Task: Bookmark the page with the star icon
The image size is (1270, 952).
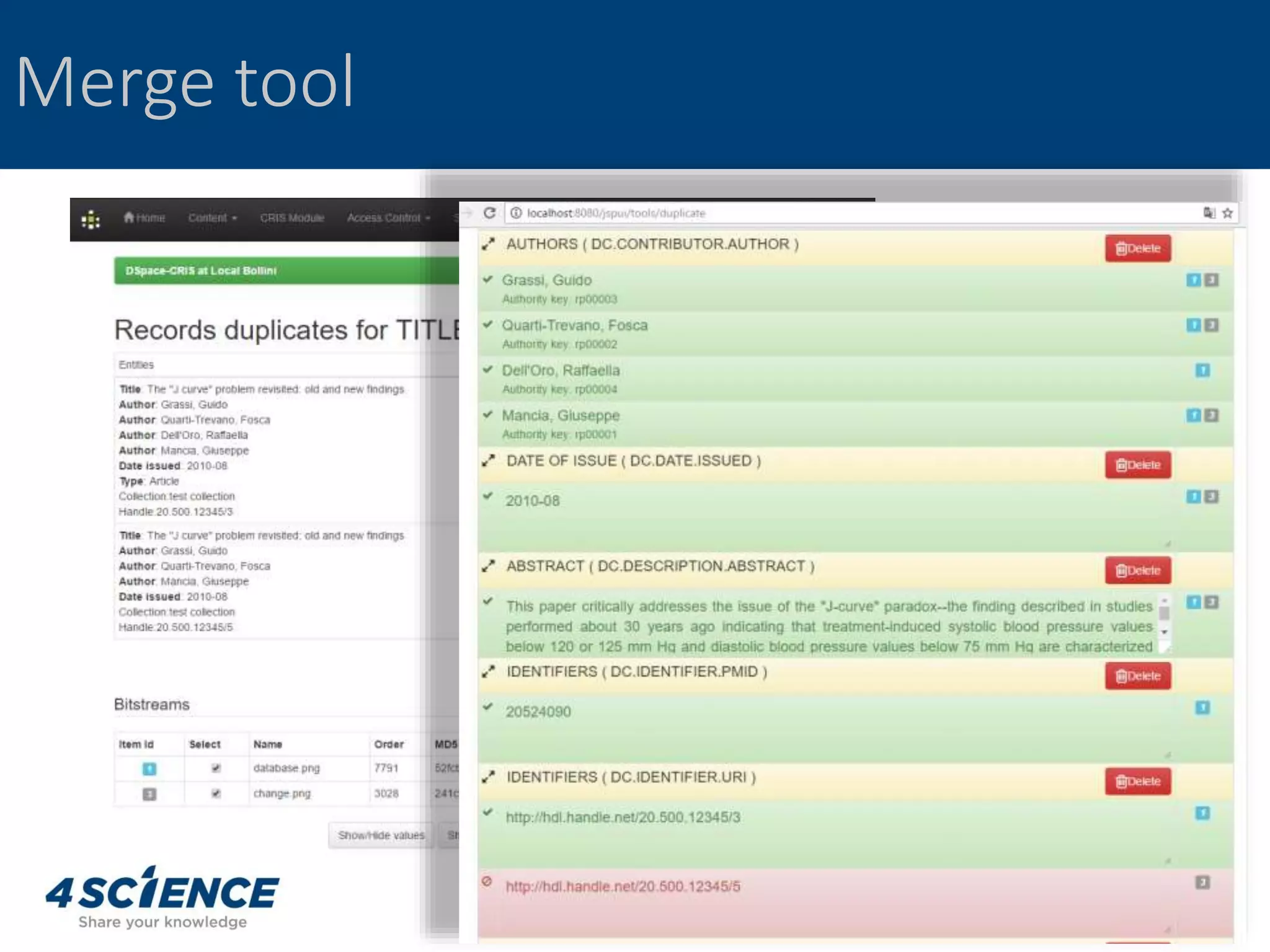Action: [1228, 213]
